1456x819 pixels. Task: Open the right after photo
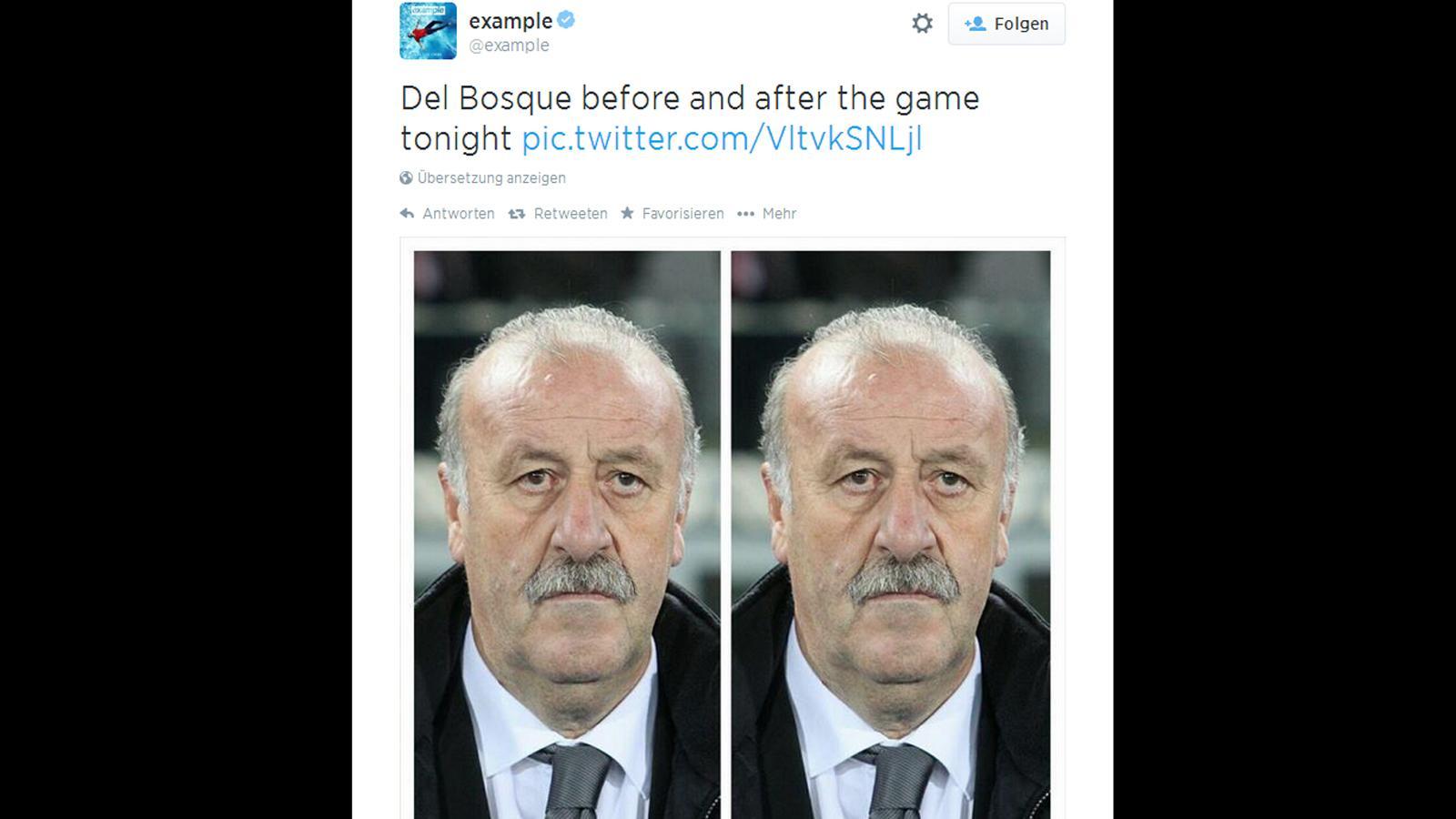(x=891, y=535)
